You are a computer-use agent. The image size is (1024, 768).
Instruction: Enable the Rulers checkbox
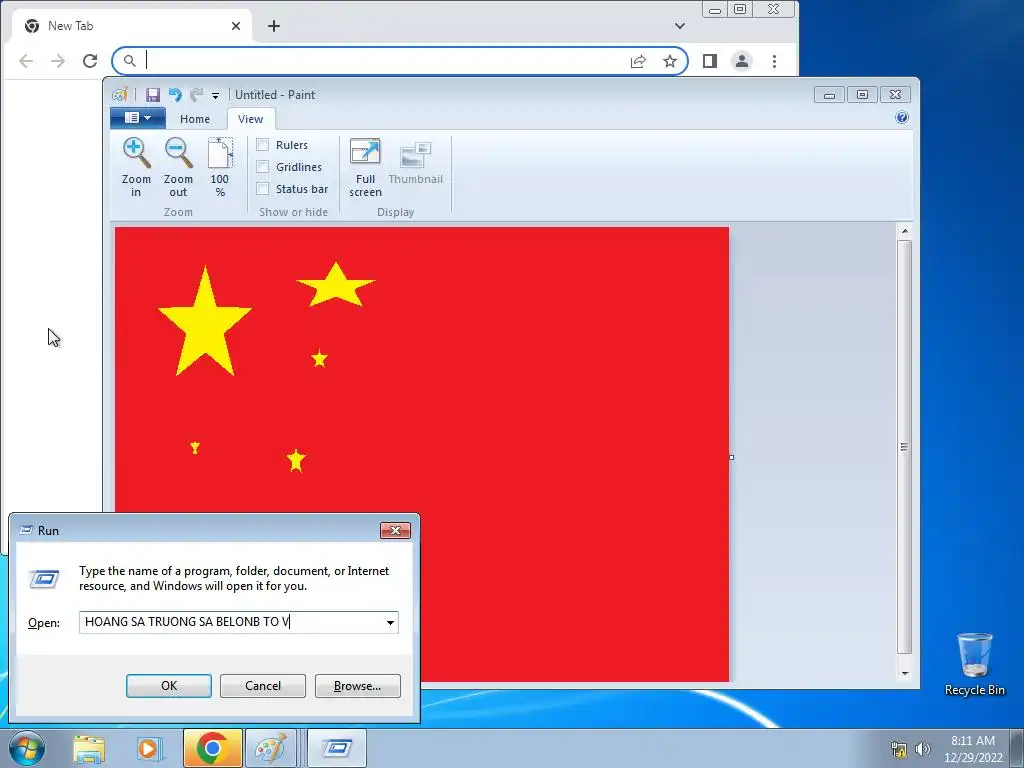(x=263, y=145)
